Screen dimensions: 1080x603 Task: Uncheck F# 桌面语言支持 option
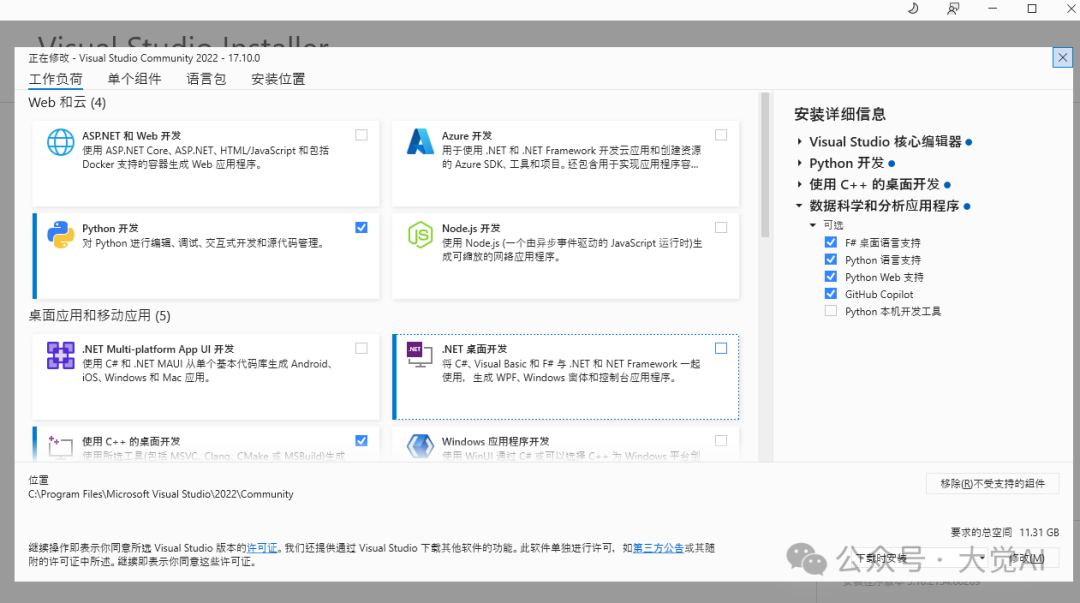pyautogui.click(x=831, y=242)
